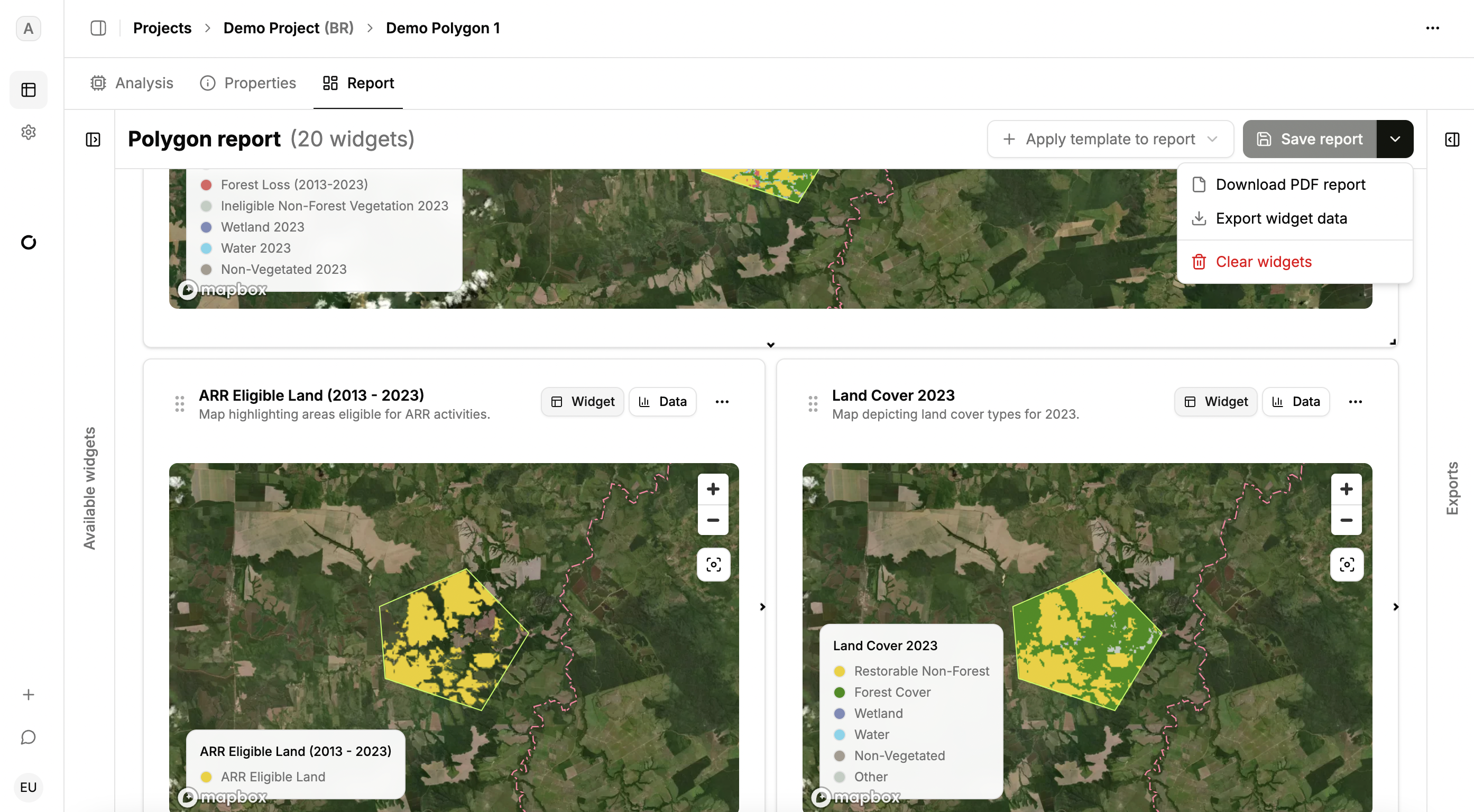Click Forest Cover green legend swatch
The width and height of the screenshot is (1474, 812).
tap(840, 692)
